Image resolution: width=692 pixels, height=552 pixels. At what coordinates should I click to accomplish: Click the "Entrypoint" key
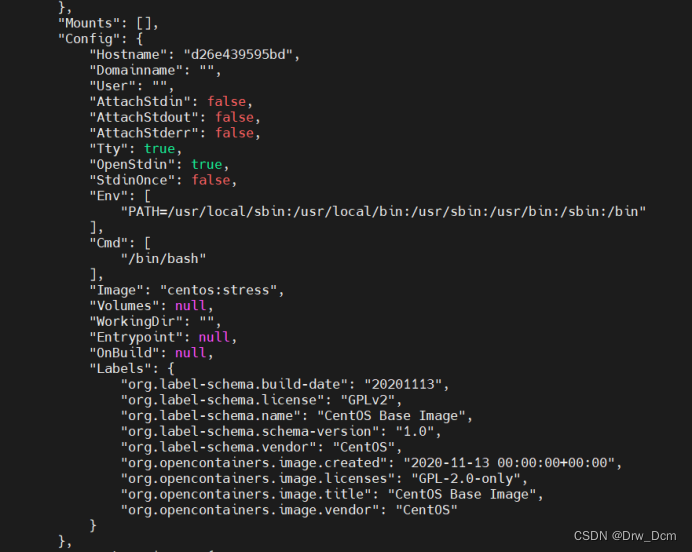[139, 338]
